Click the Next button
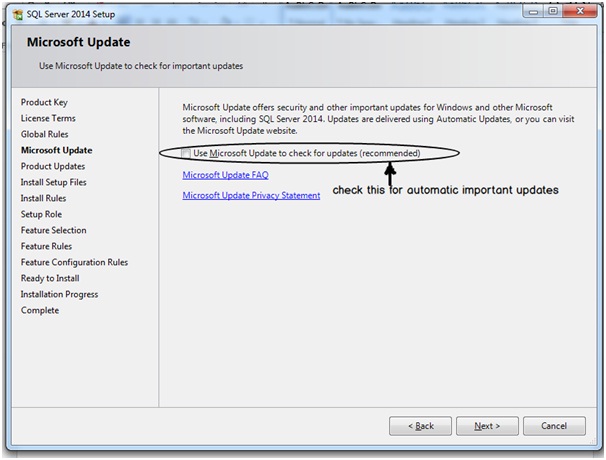Viewport: 606px width, 460px height. (487, 426)
